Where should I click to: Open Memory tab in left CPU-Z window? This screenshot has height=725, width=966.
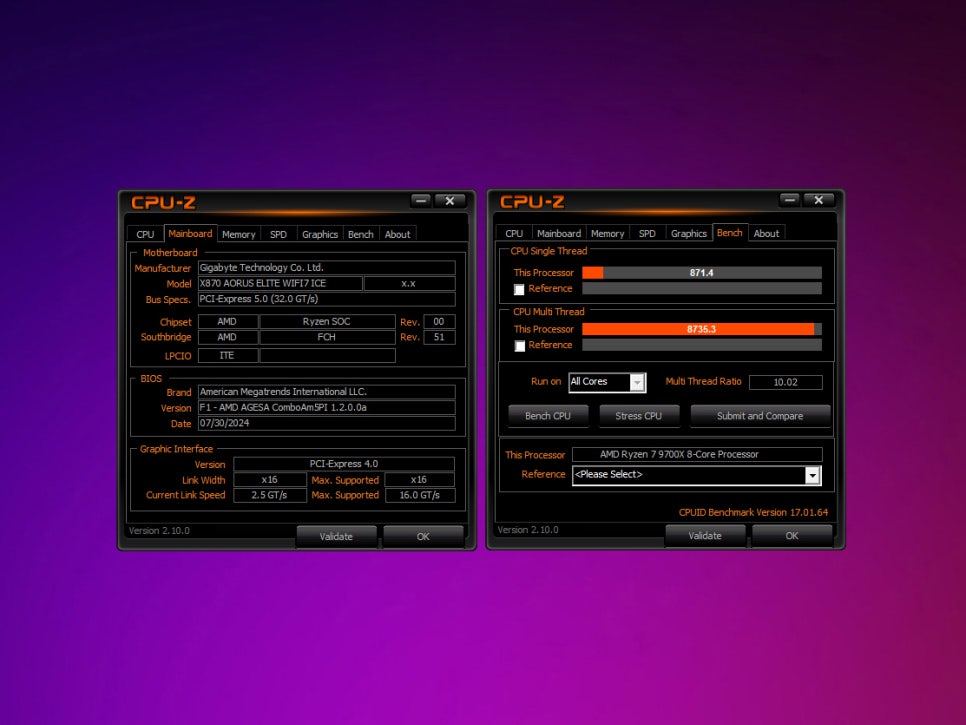(x=238, y=234)
